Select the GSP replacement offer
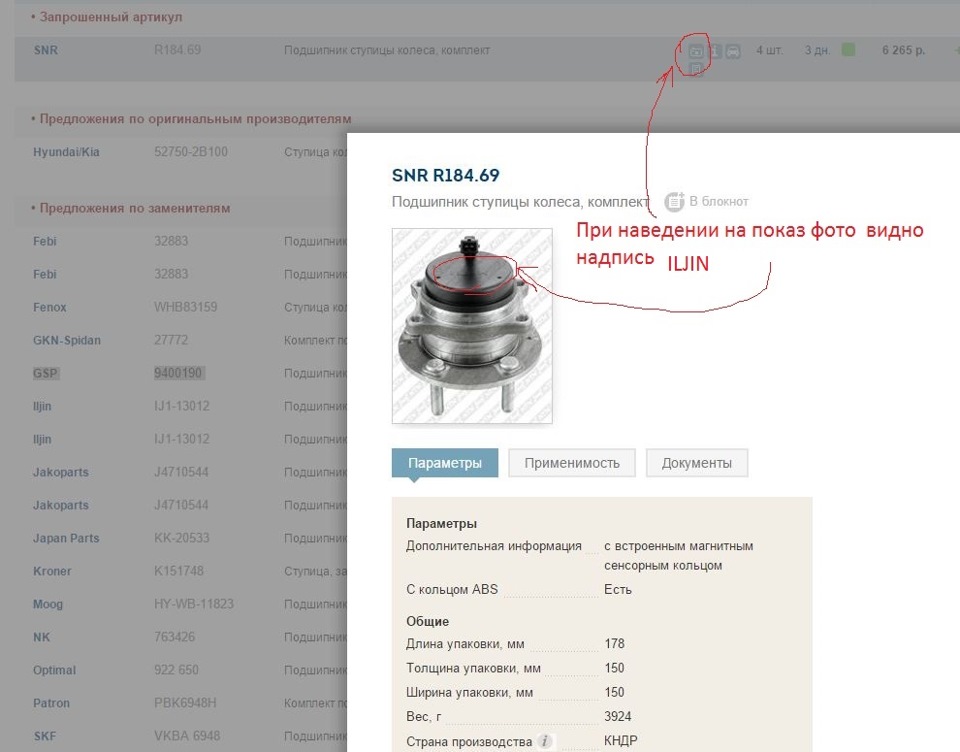Screen dimensions: 960x752 tap(45, 373)
